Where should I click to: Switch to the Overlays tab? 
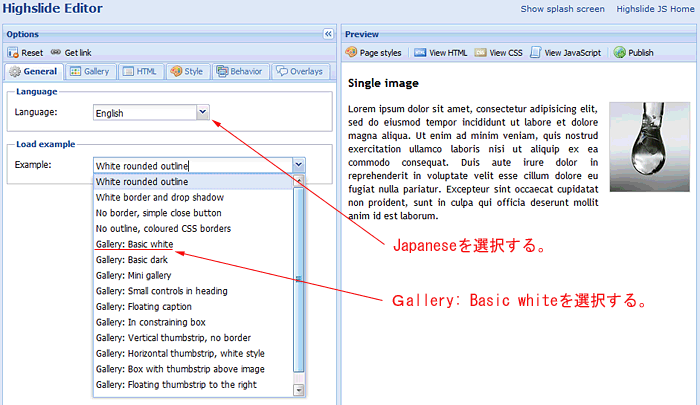(300, 71)
